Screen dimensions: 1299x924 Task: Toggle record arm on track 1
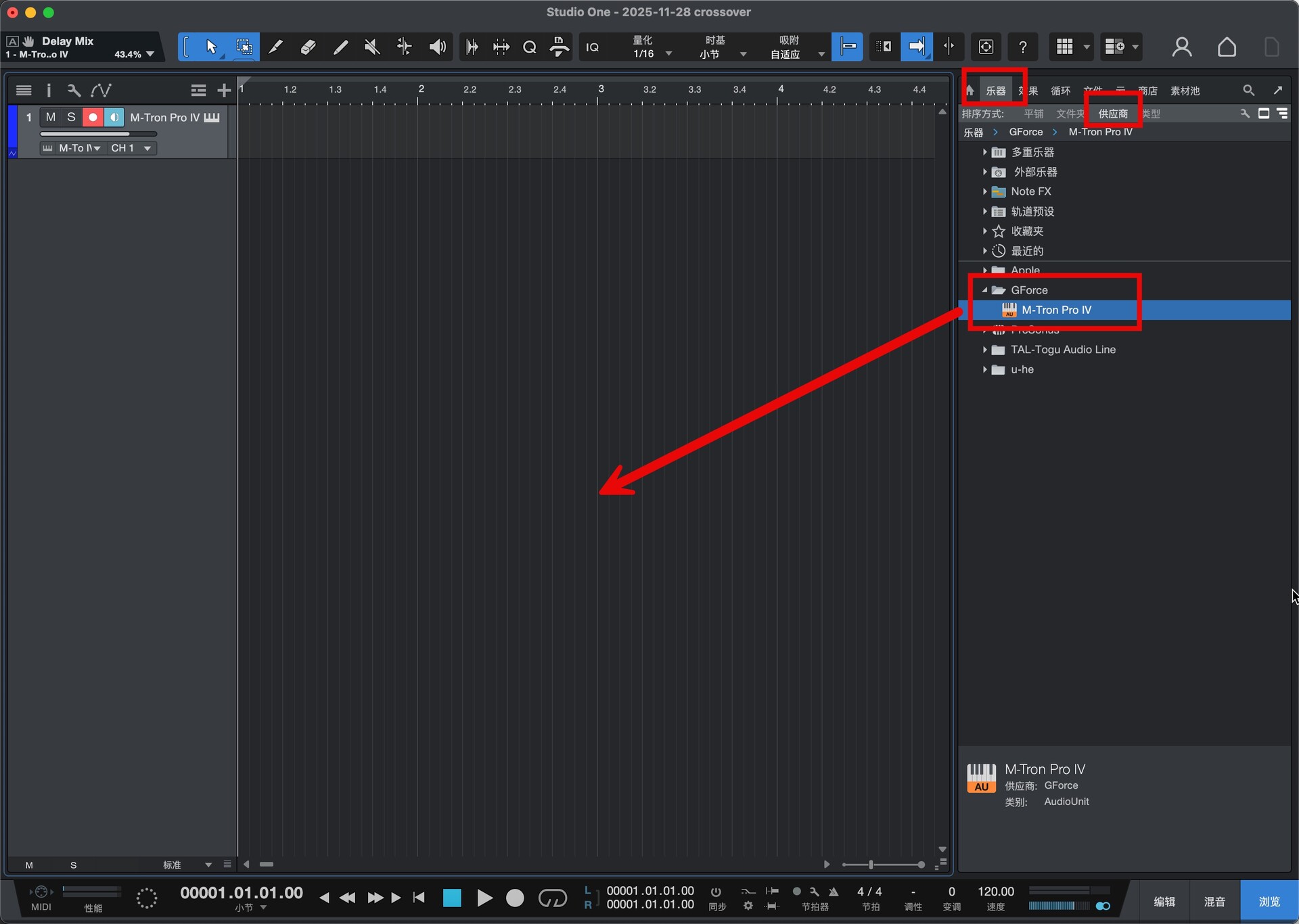point(93,117)
